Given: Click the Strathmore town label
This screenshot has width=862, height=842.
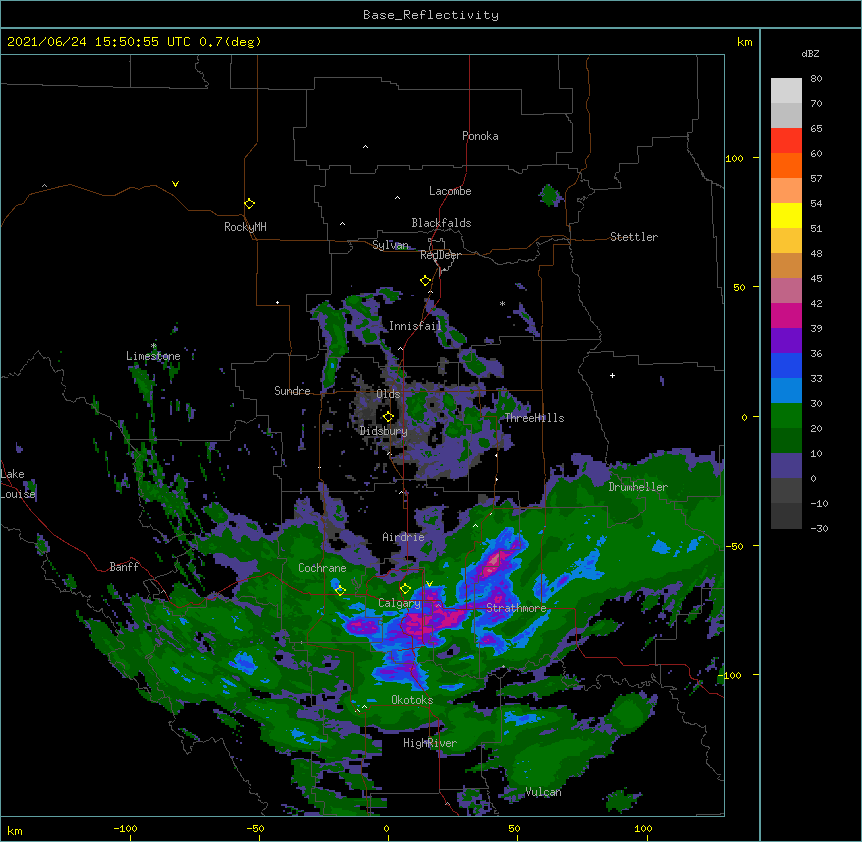Looking at the screenshot, I should pyautogui.click(x=516, y=608).
